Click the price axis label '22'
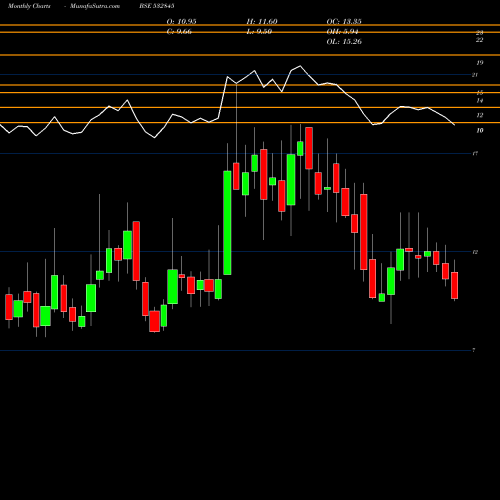The width and height of the screenshot is (500, 500). (x=479, y=40)
